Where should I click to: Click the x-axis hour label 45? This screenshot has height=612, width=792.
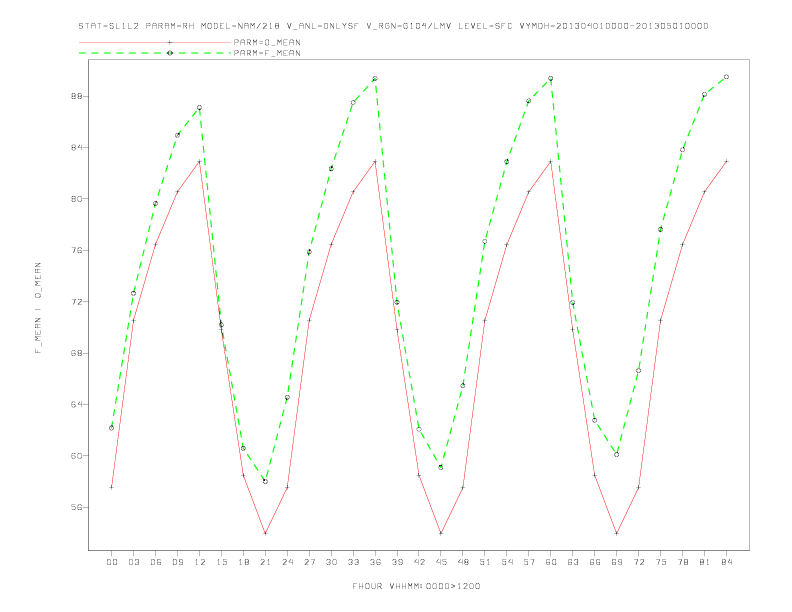click(x=441, y=562)
